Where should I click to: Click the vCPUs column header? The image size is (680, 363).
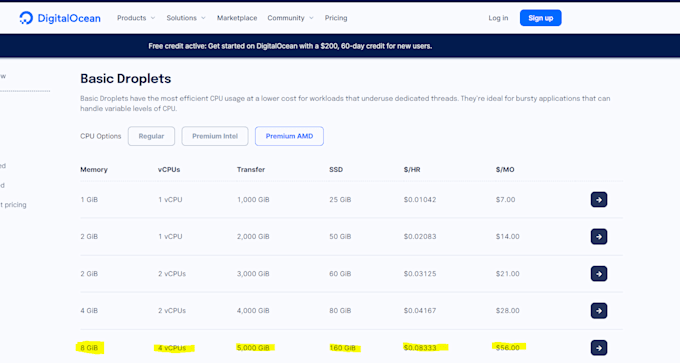(169, 170)
